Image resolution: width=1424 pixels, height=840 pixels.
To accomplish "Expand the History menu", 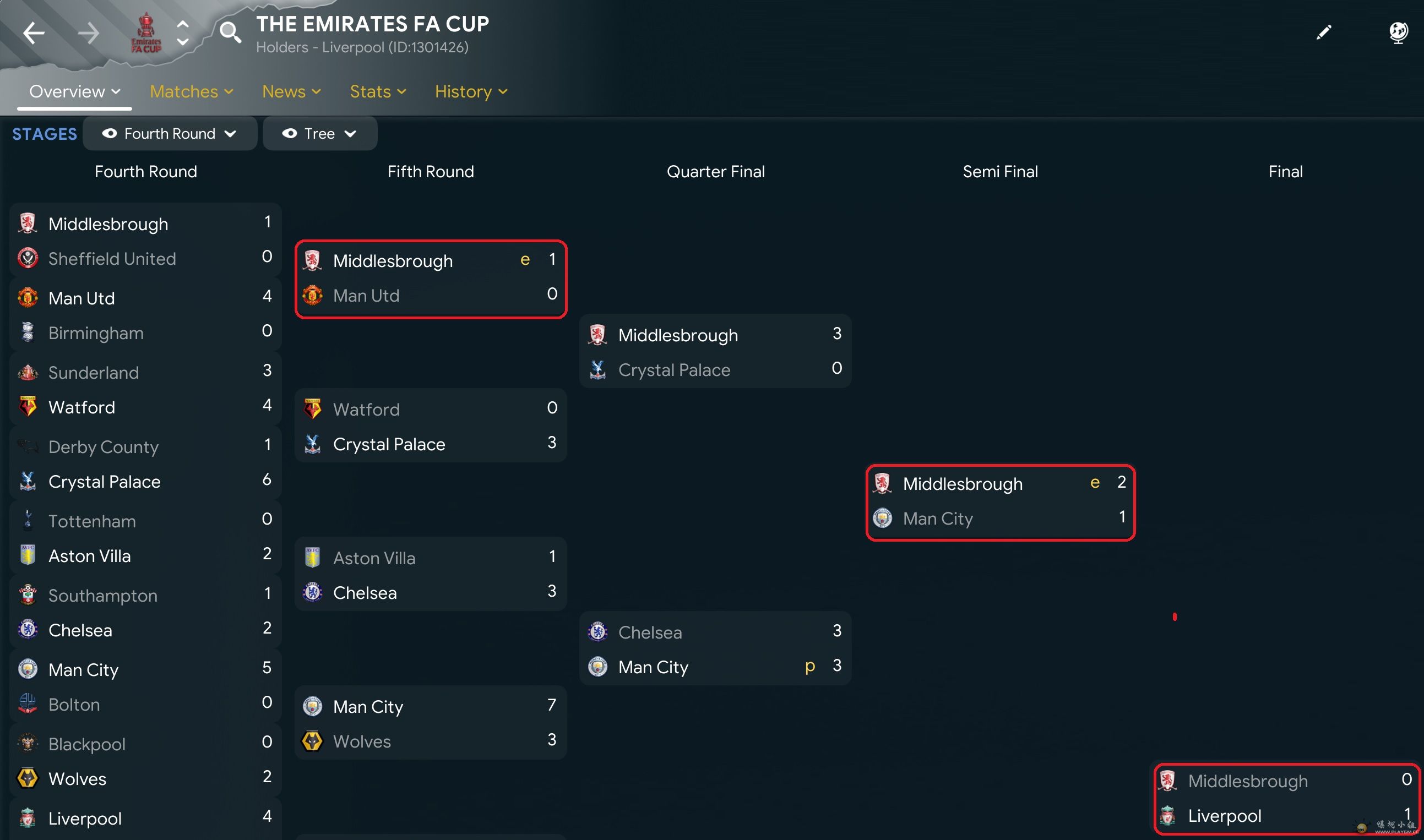I will point(470,92).
